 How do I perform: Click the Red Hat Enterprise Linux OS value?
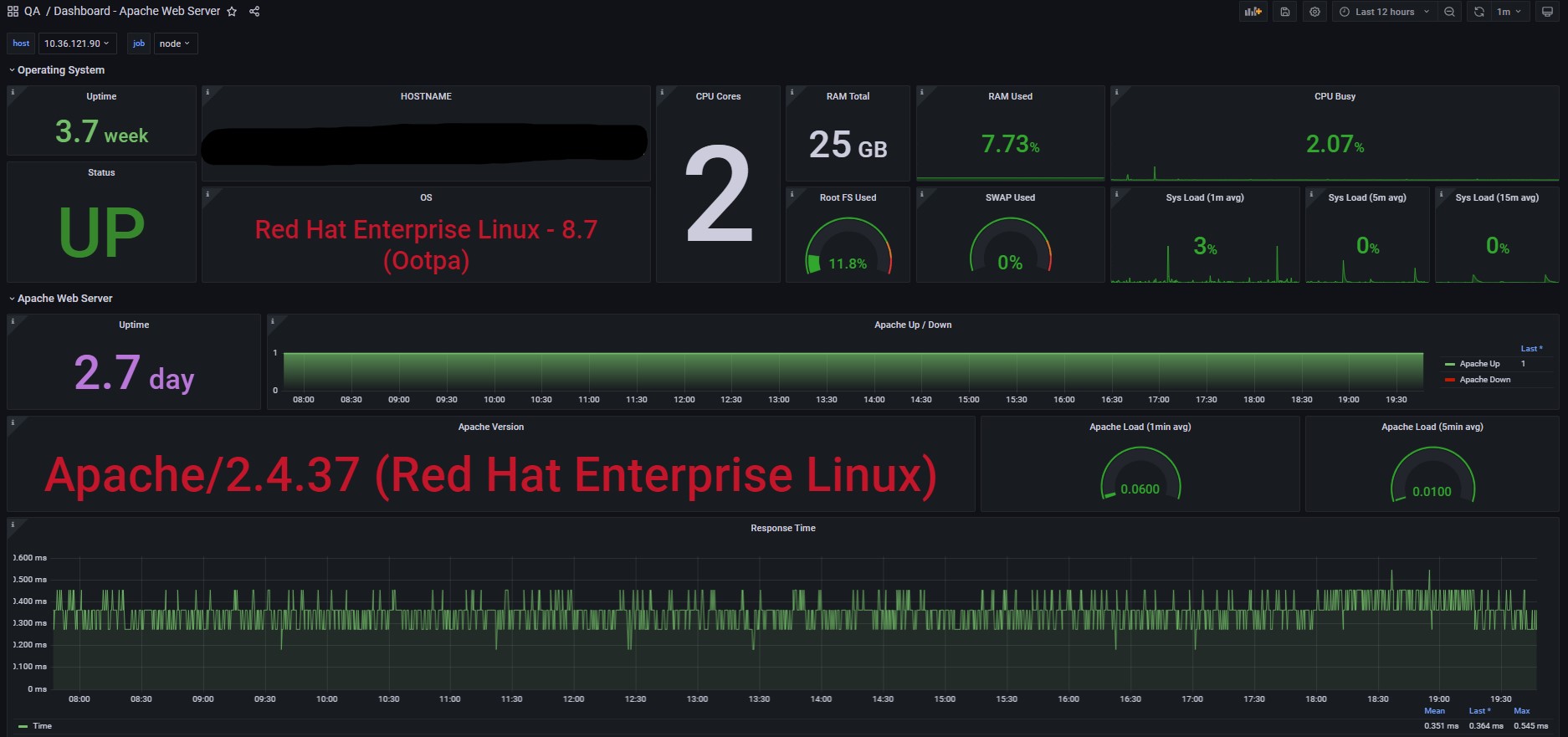click(426, 244)
